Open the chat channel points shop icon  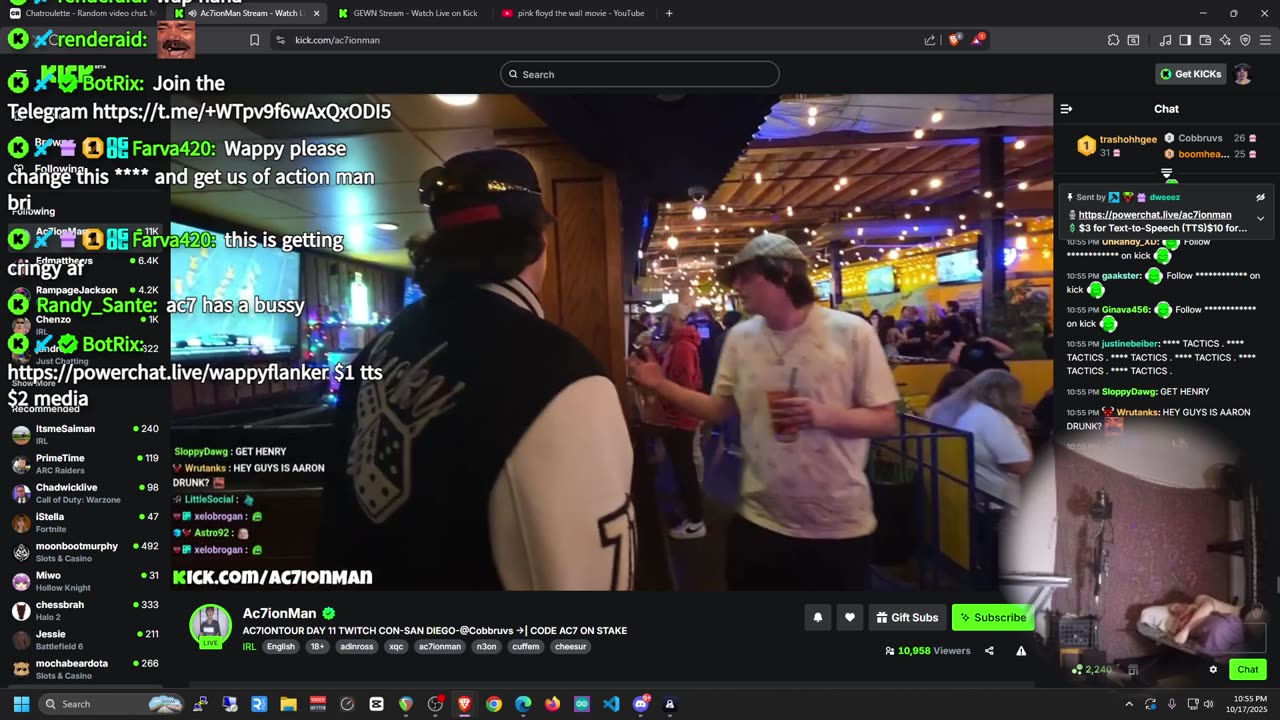1133,669
